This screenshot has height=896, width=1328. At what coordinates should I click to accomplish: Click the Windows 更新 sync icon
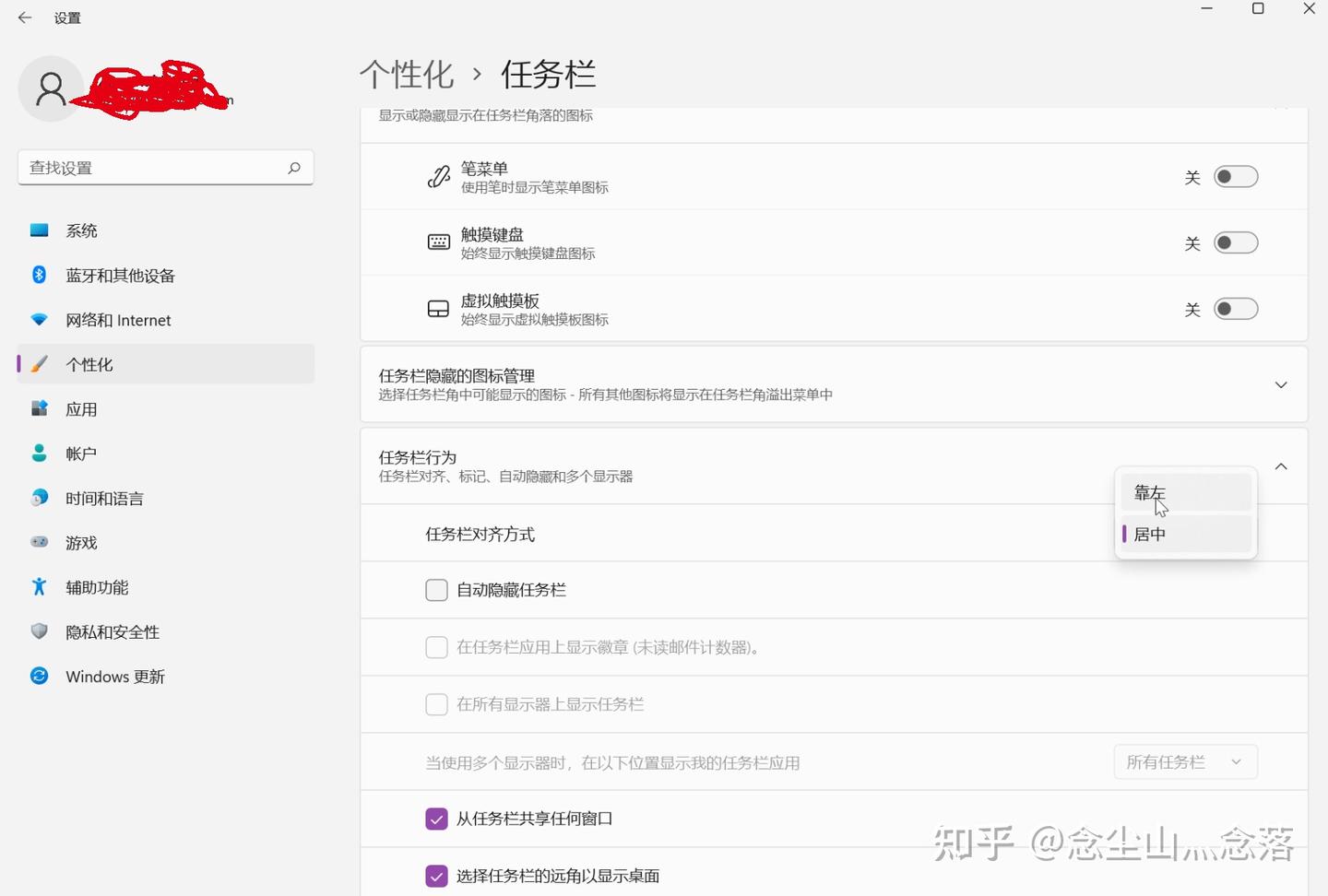(39, 676)
